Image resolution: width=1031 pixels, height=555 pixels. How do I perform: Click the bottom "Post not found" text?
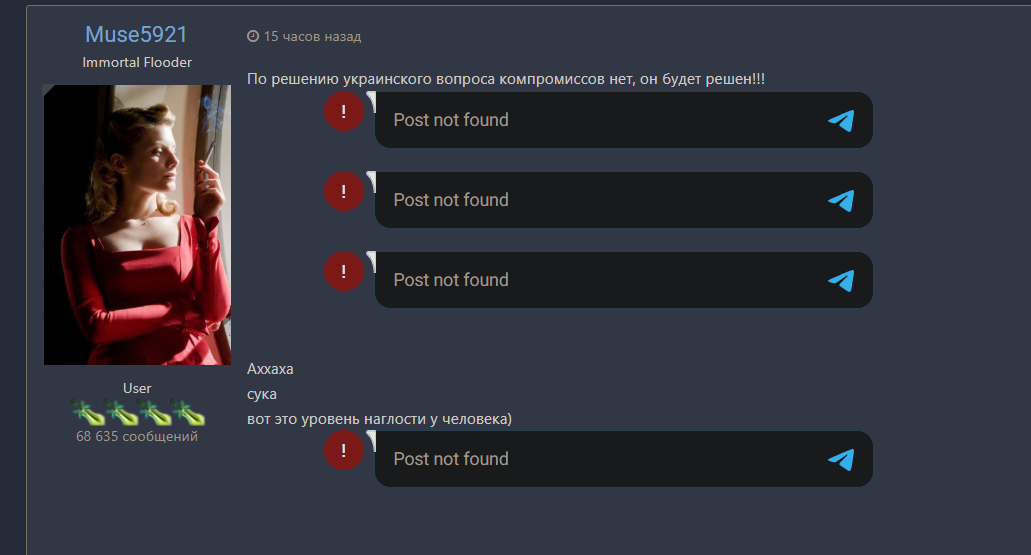click(x=451, y=459)
